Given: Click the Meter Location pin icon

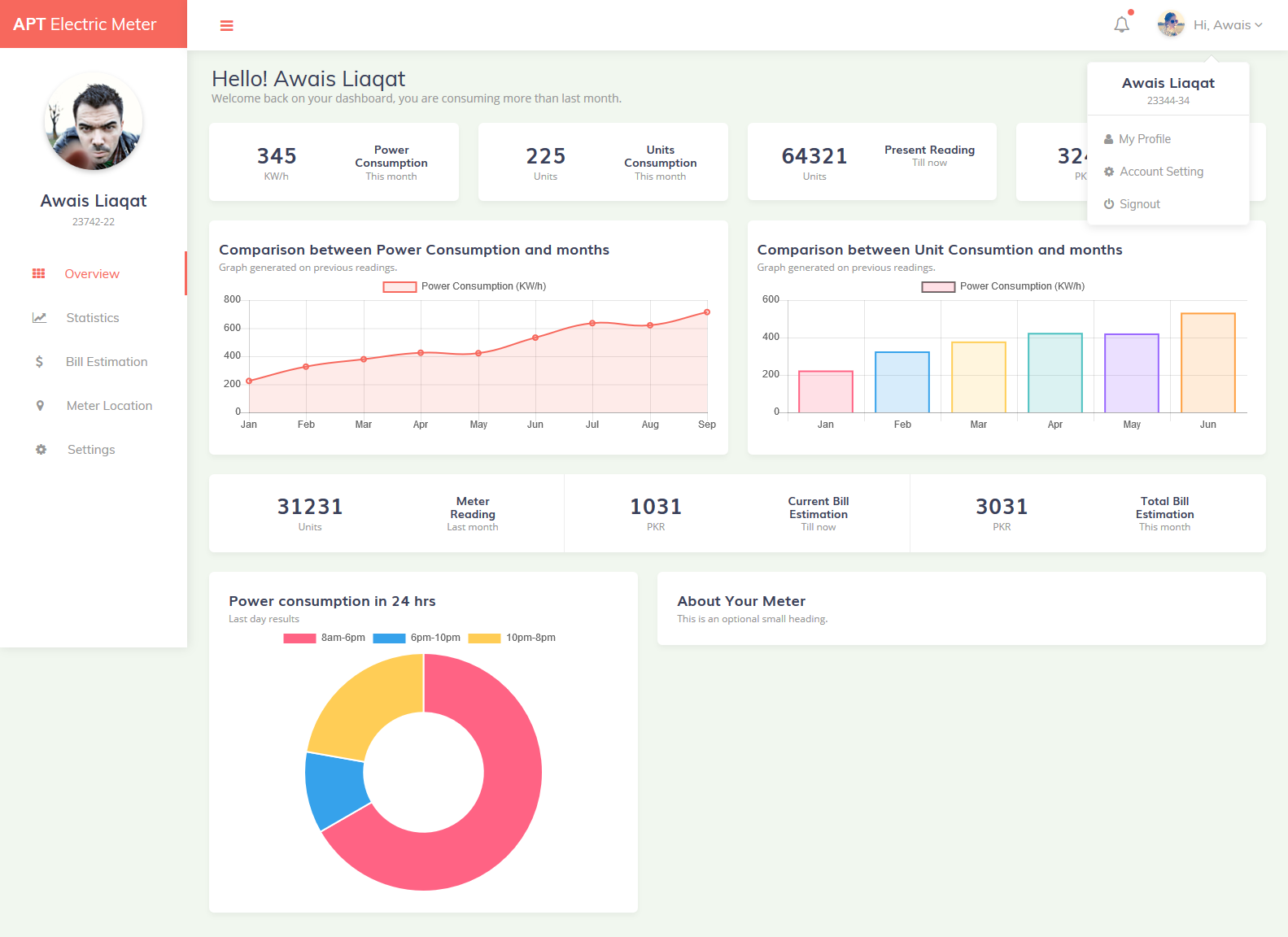Looking at the screenshot, I should click(x=40, y=406).
